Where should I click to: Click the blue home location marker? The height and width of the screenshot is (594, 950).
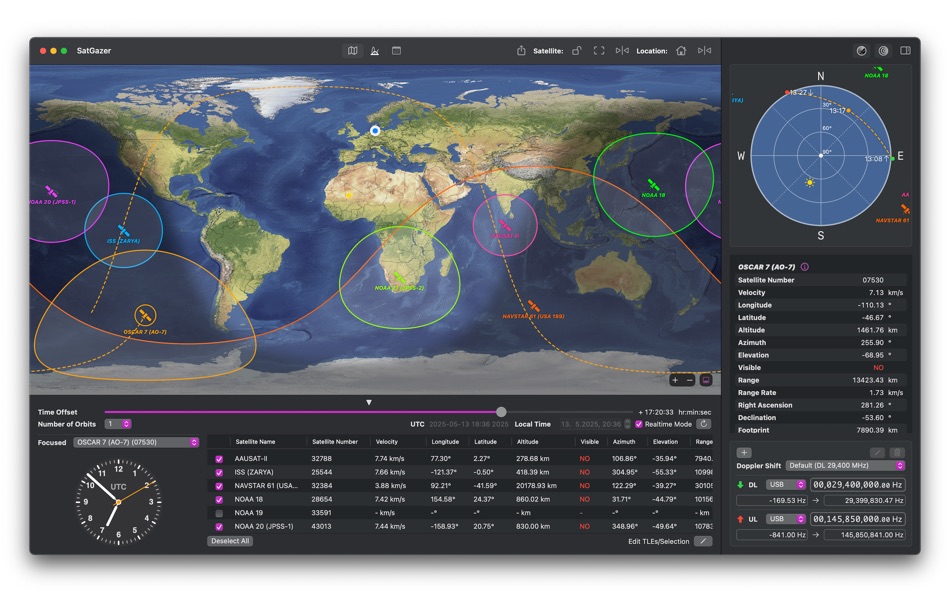pos(375,130)
